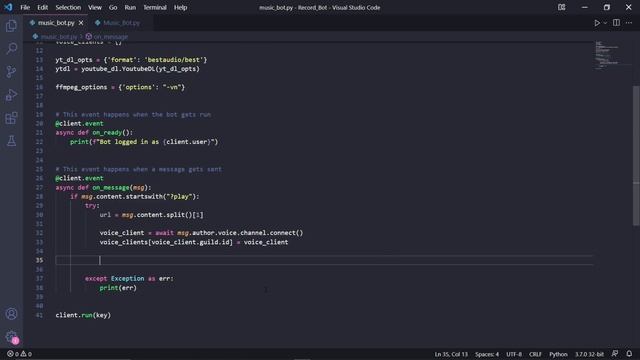The height and width of the screenshot is (360, 640).
Task: Run Python file with play button
Action: coord(597,23)
